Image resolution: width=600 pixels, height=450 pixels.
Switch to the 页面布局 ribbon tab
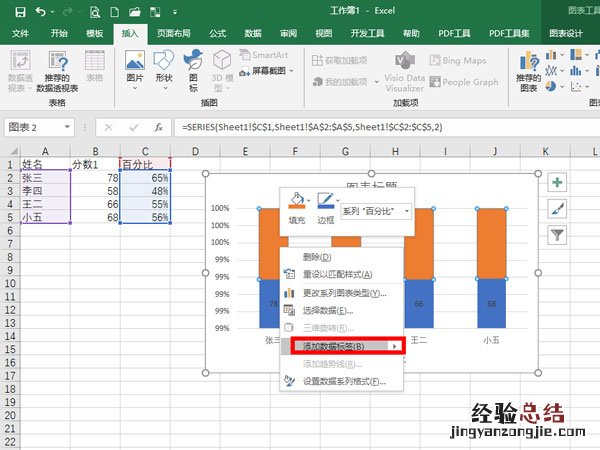point(174,33)
